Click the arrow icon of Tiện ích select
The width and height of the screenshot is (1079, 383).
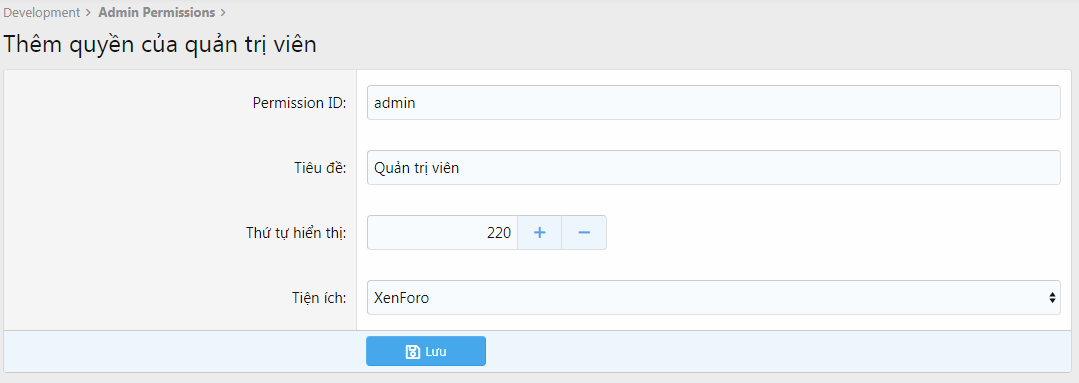(x=1051, y=298)
